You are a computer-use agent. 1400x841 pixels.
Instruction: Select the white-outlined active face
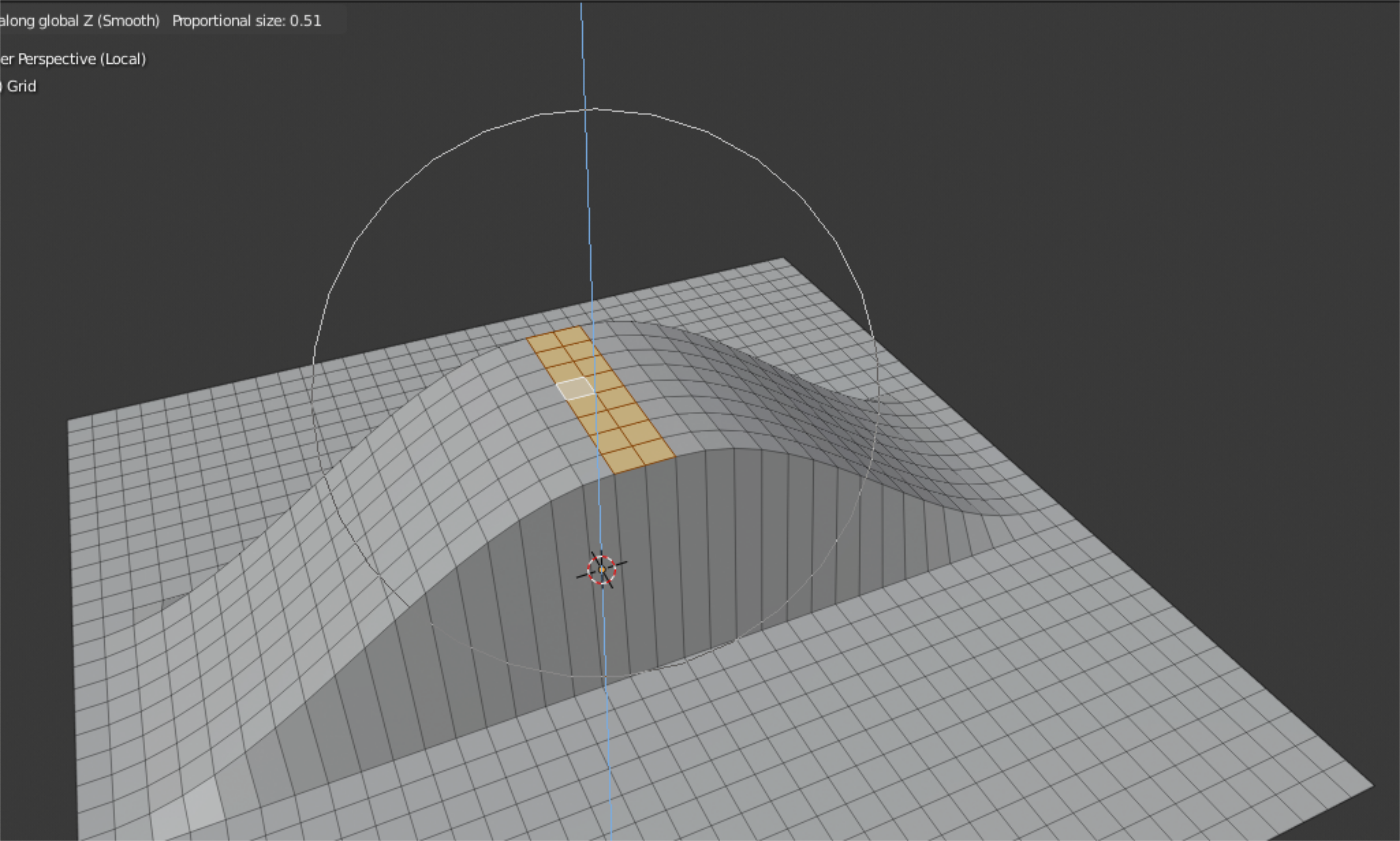[x=575, y=388]
